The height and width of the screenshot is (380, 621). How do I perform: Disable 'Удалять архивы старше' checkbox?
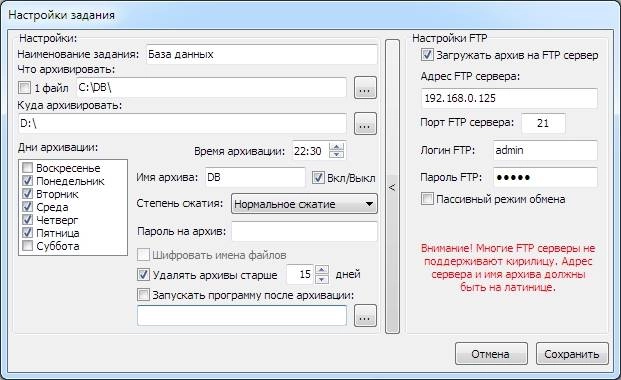(143, 274)
